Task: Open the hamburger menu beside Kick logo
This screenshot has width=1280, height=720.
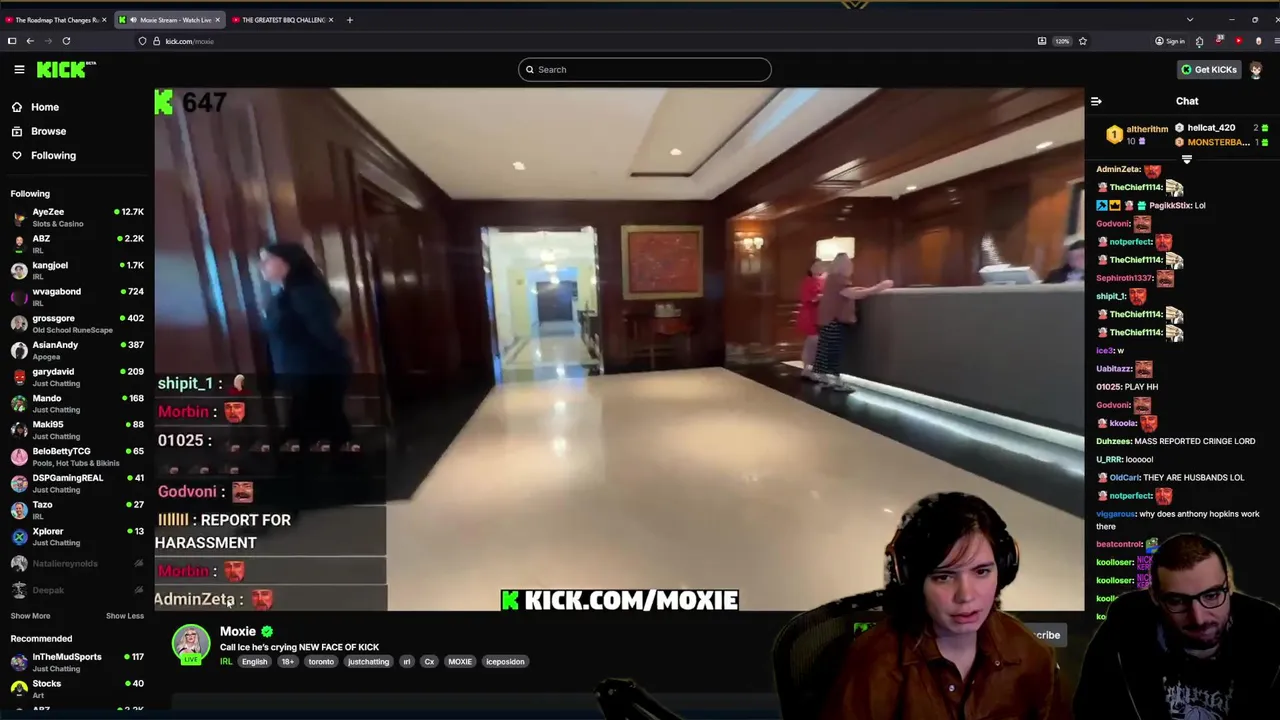Action: [x=19, y=69]
